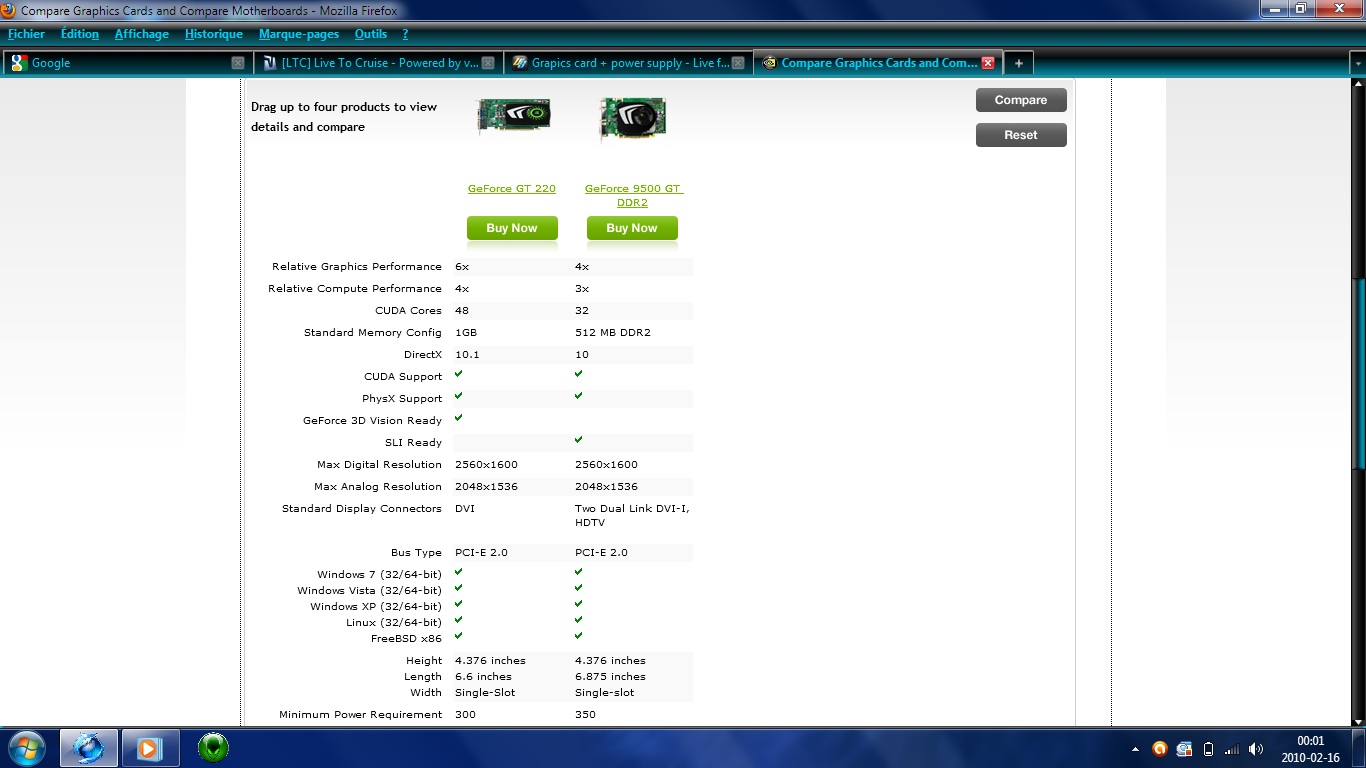This screenshot has width=1366, height=768.
Task: Open the Marque-pages menu
Action: click(x=299, y=34)
